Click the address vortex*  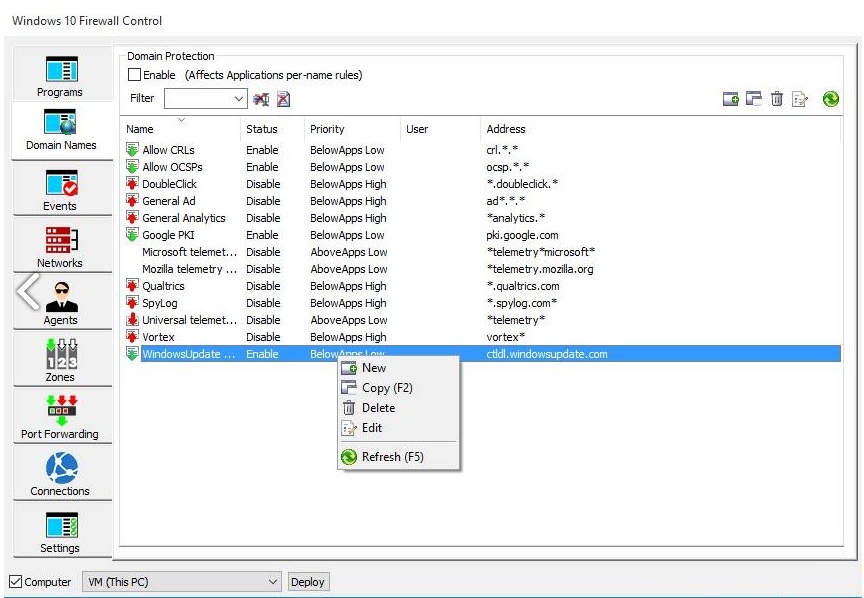(506, 337)
